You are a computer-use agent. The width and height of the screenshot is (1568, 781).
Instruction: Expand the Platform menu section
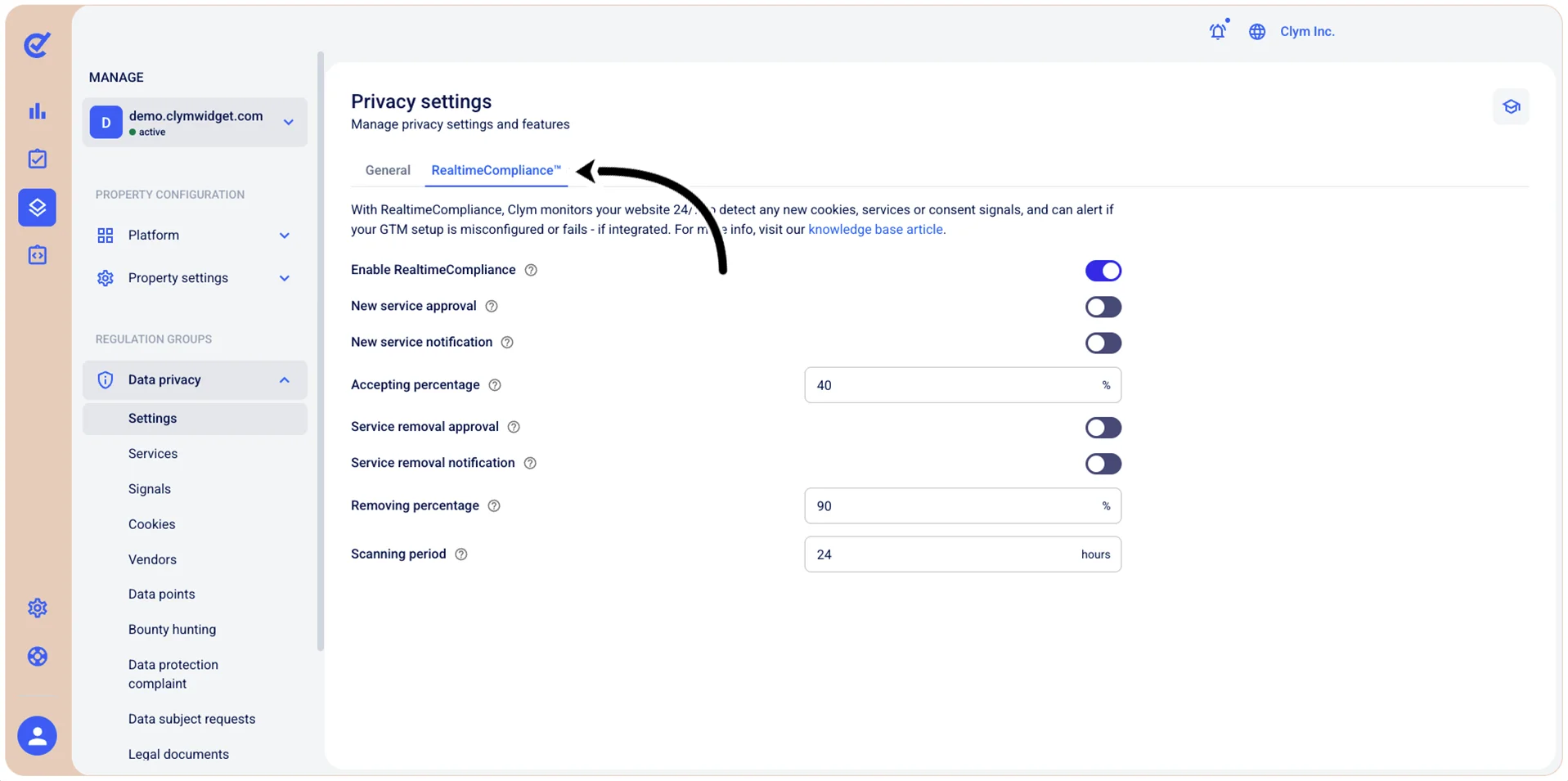(x=195, y=236)
